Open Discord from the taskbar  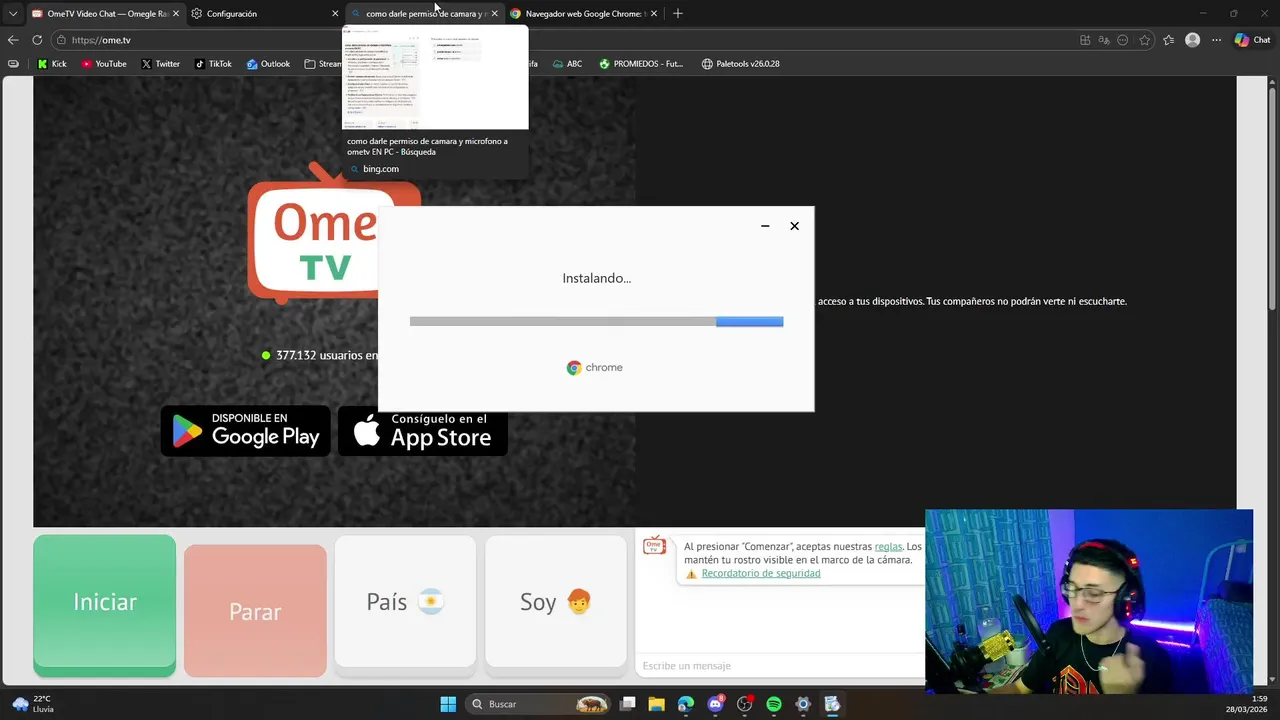(715, 704)
